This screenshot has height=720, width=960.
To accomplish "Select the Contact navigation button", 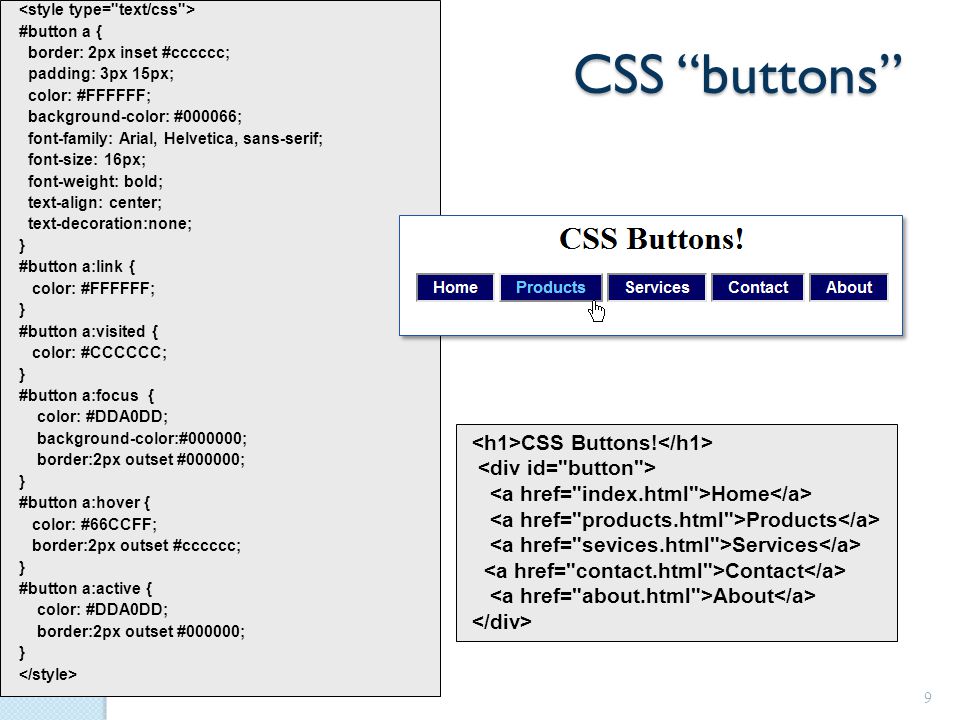I will click(758, 287).
